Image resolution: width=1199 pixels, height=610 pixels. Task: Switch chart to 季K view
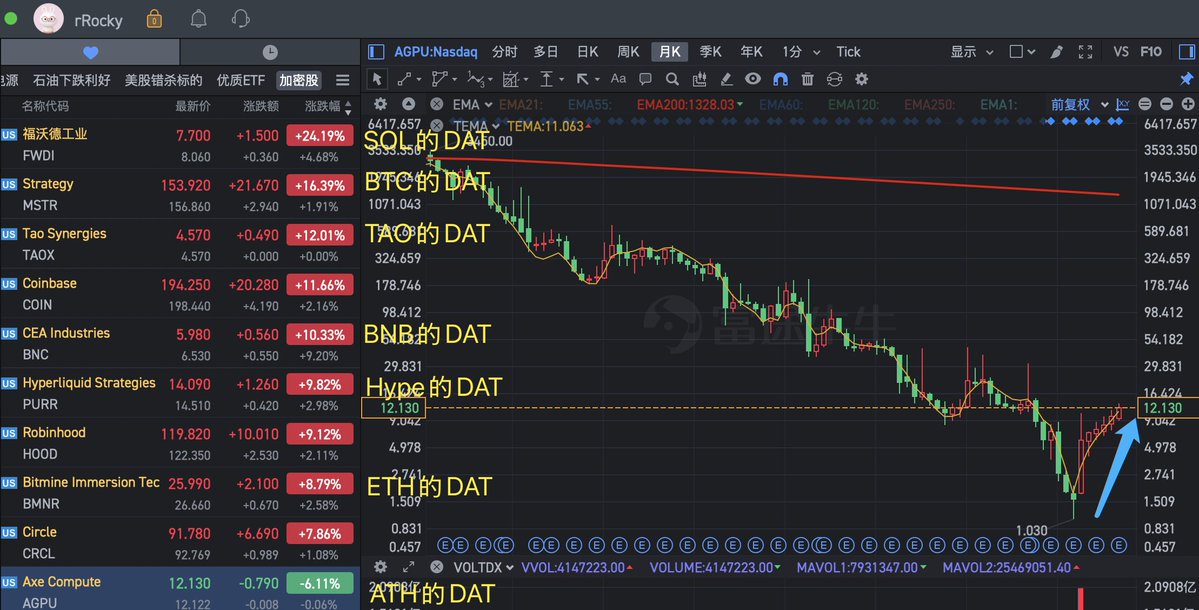point(710,51)
